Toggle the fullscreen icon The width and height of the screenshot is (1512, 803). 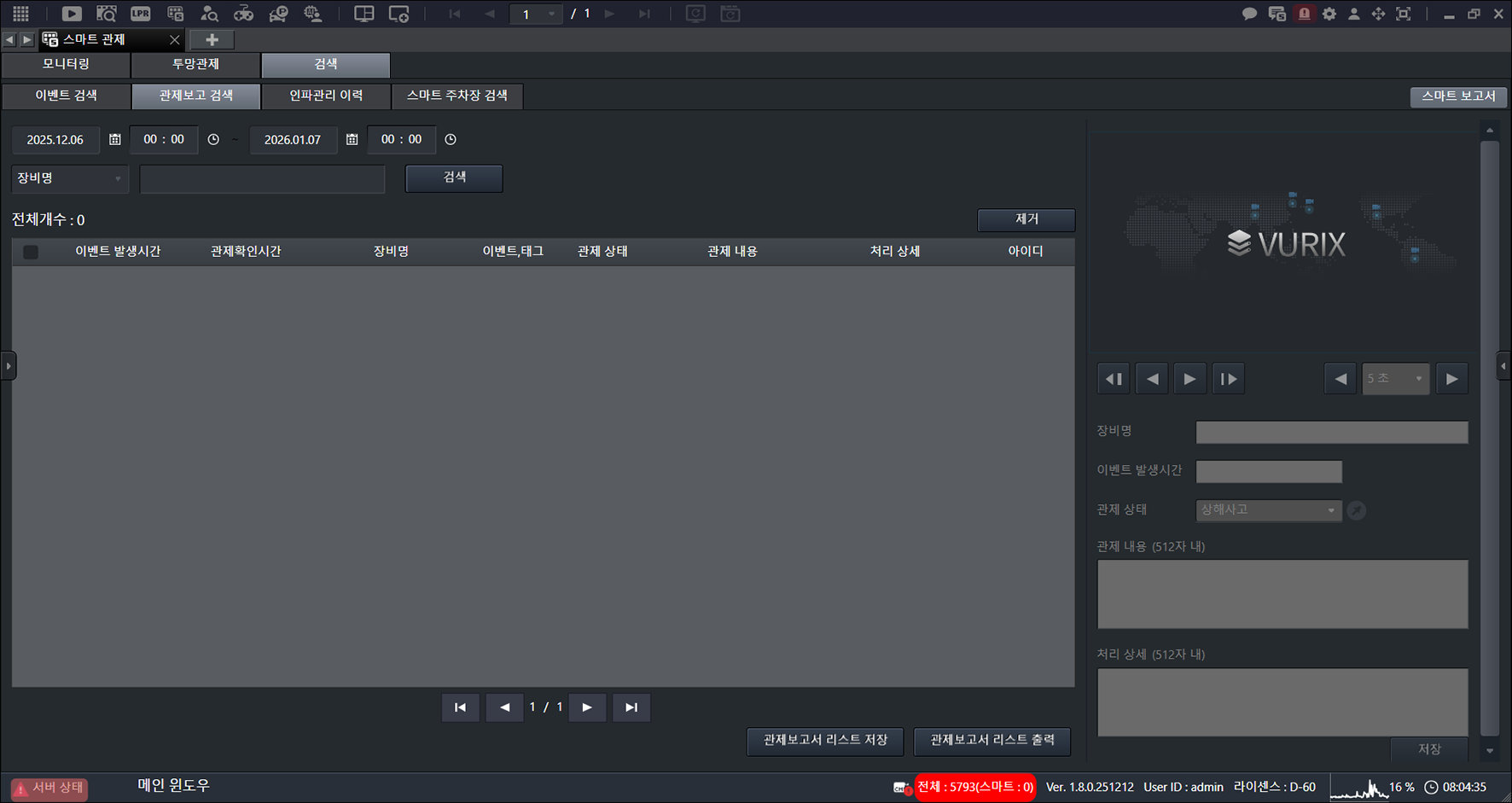point(1404,14)
